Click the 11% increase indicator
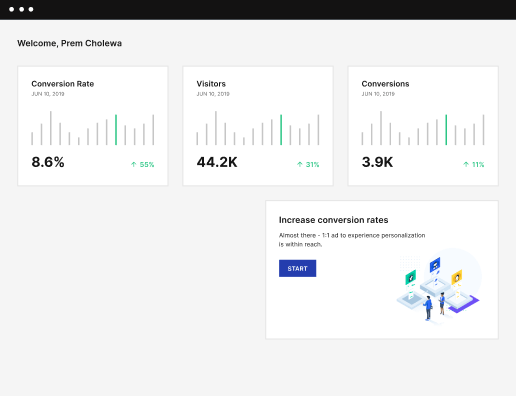Screen dimensions: 516x396 [x=474, y=164]
